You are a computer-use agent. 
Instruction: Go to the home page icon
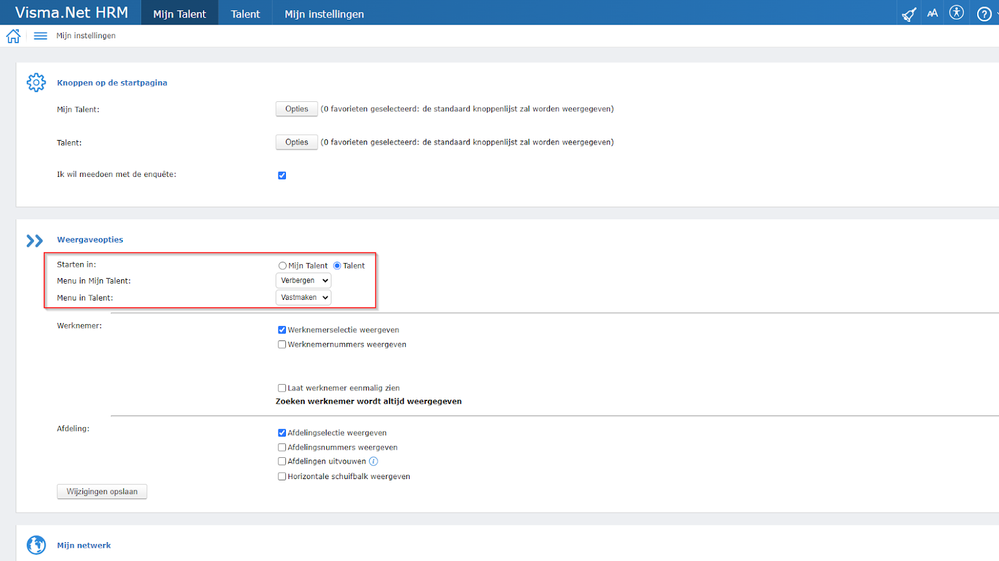click(x=13, y=36)
